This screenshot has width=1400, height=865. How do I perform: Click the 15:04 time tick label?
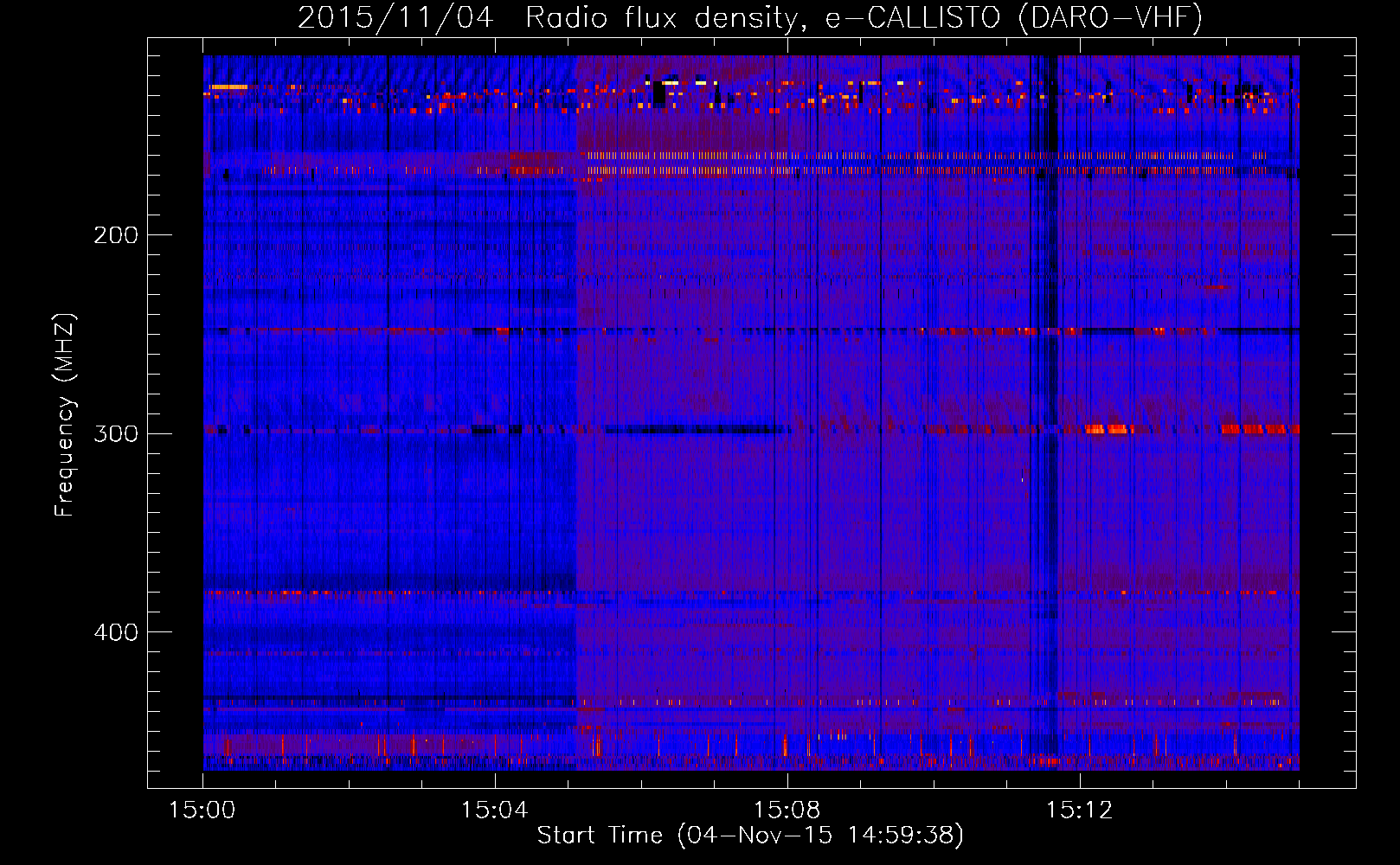point(494,811)
